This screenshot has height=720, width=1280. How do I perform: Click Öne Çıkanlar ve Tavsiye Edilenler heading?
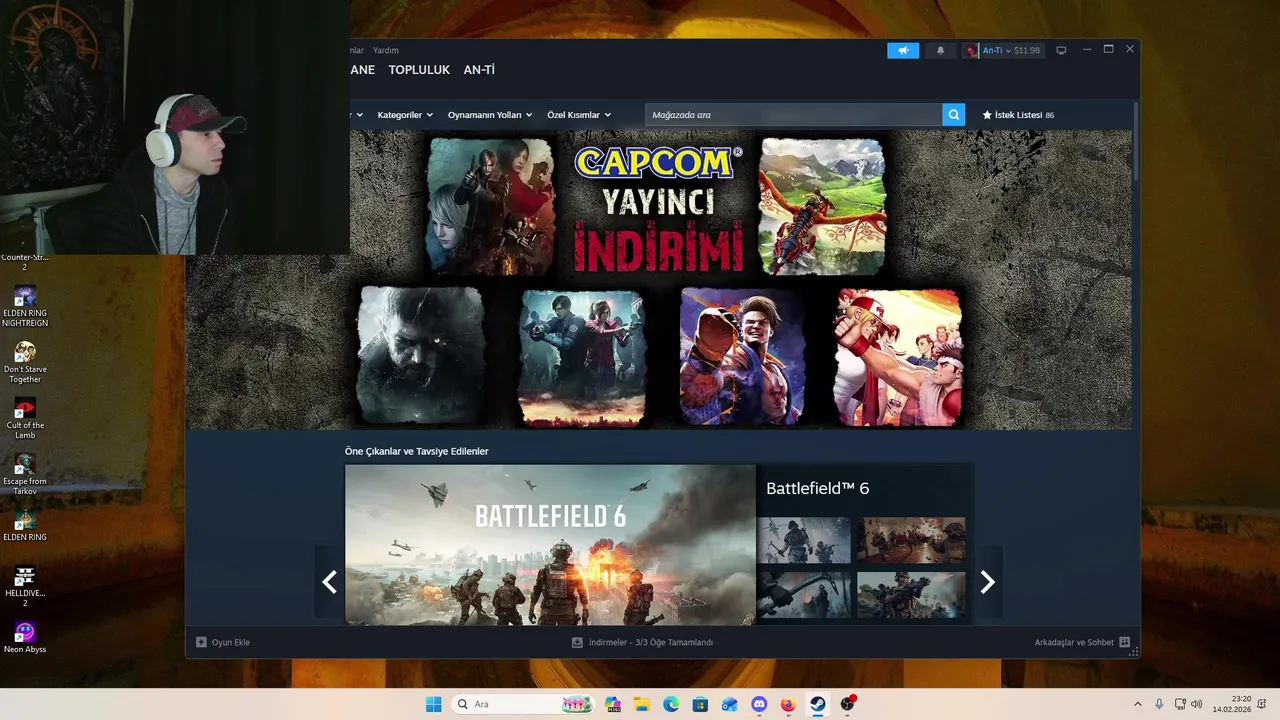pyautogui.click(x=417, y=451)
